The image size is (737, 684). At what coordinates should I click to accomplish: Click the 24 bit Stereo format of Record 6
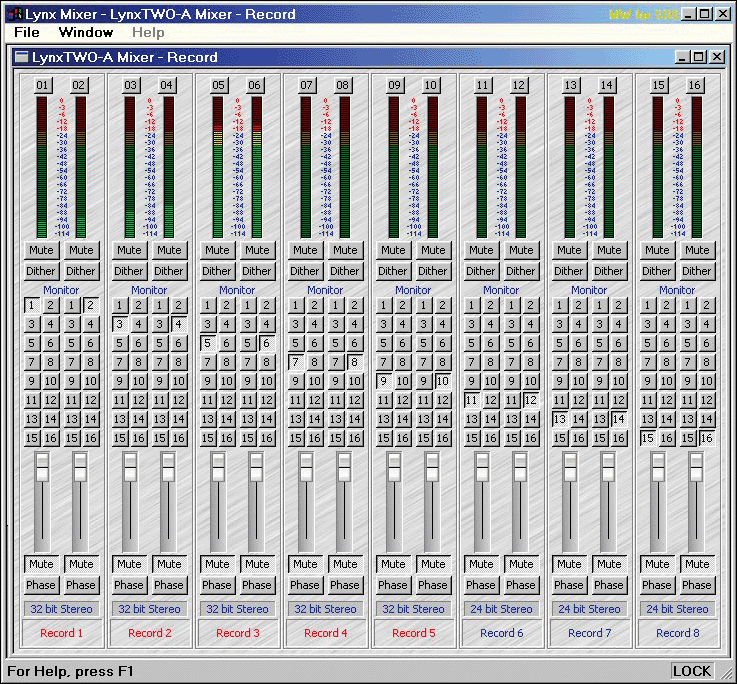pos(501,609)
